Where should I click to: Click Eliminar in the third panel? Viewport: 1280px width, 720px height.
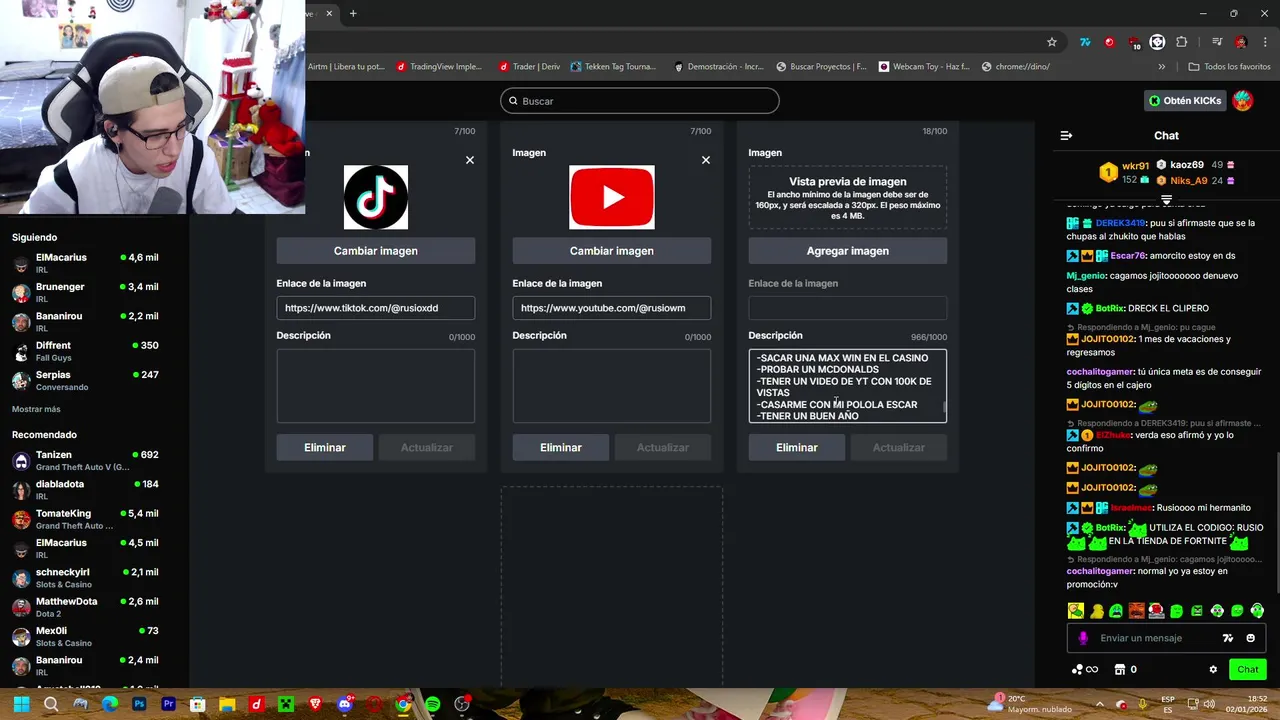coord(797,448)
